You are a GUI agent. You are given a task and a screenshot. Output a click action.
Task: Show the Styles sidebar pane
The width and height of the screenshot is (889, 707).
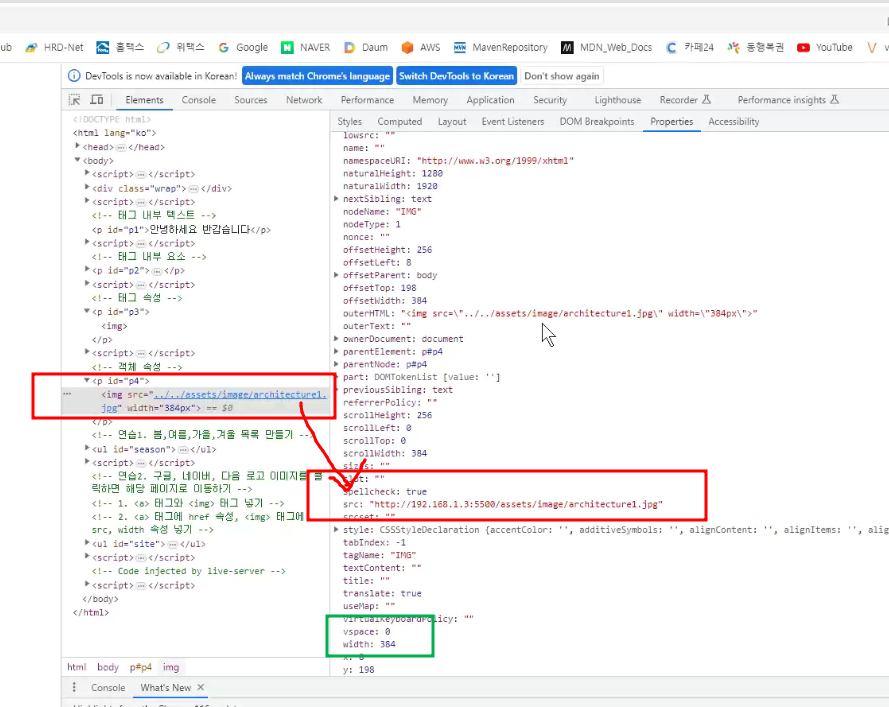[349, 121]
